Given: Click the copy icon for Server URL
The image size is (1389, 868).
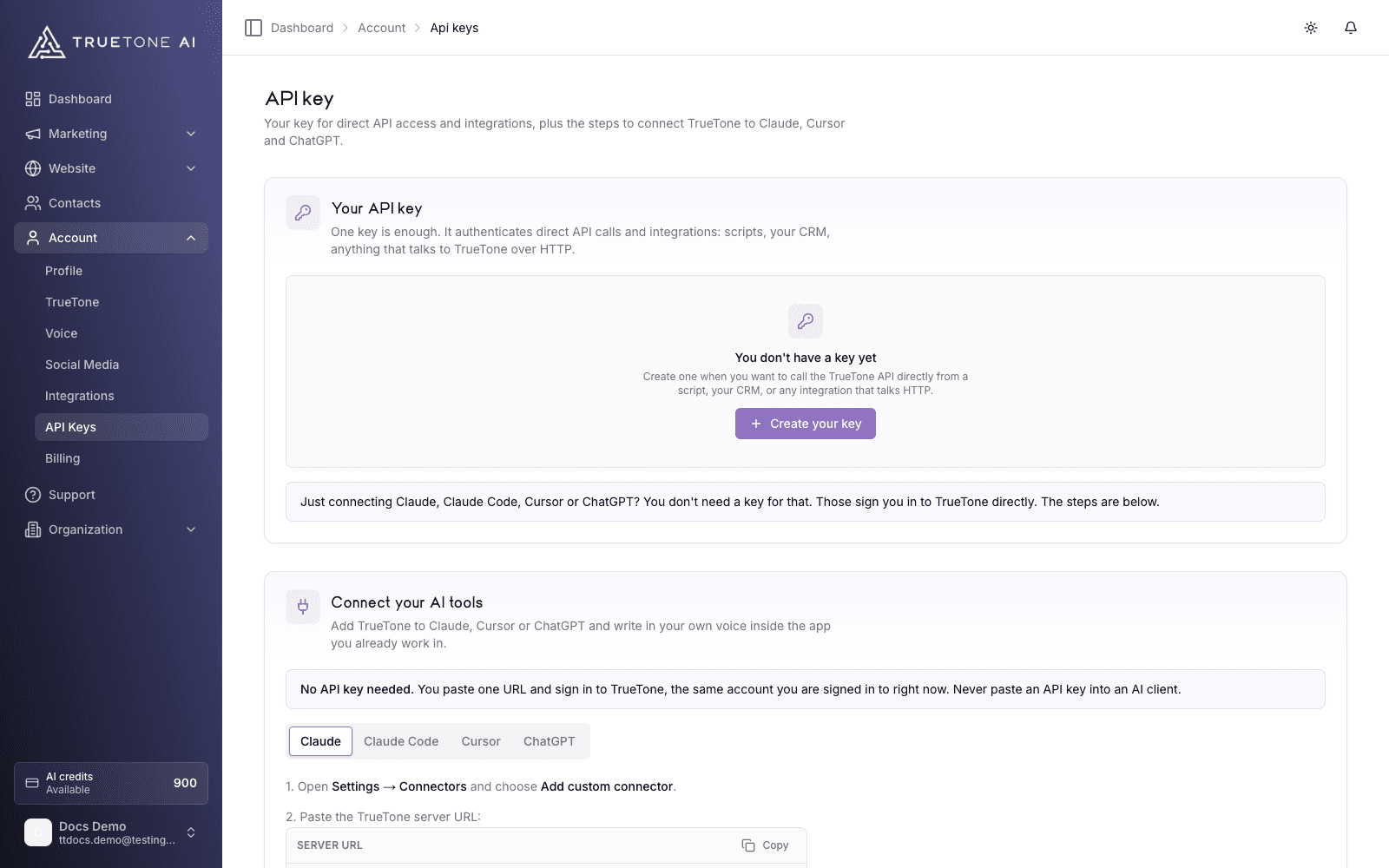Looking at the screenshot, I should point(748,845).
